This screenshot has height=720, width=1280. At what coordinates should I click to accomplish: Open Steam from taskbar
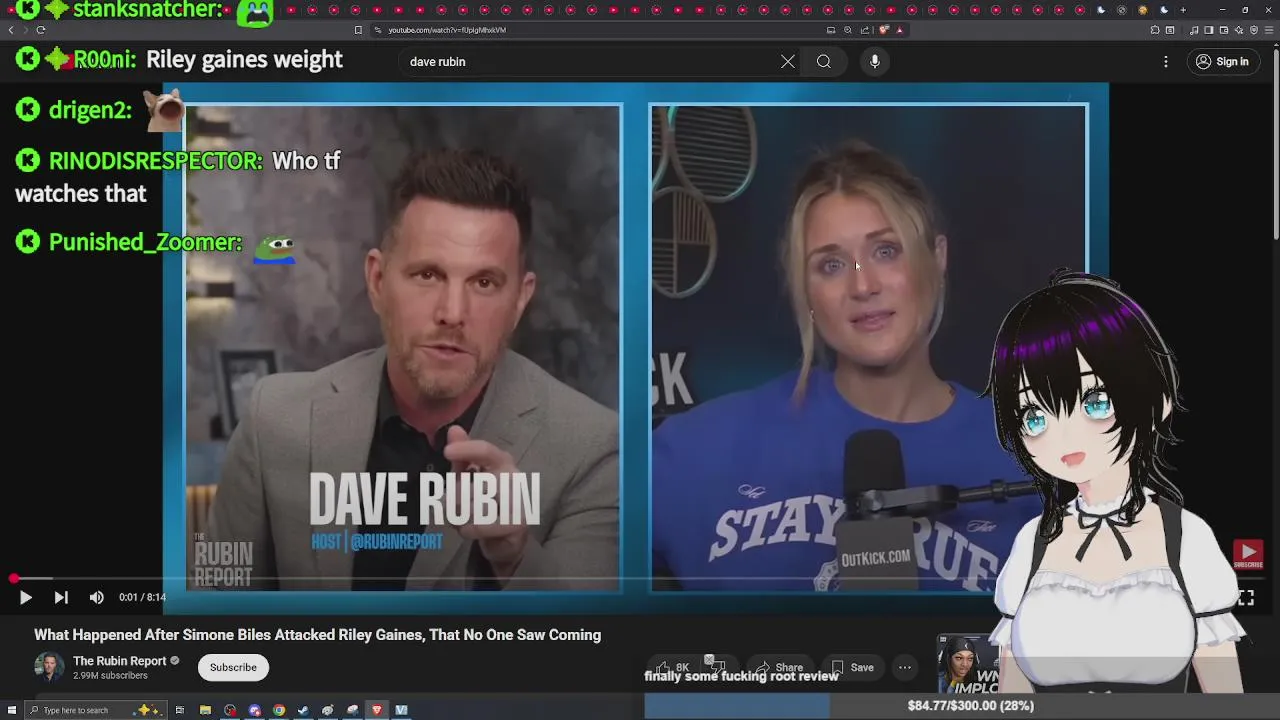(x=303, y=710)
